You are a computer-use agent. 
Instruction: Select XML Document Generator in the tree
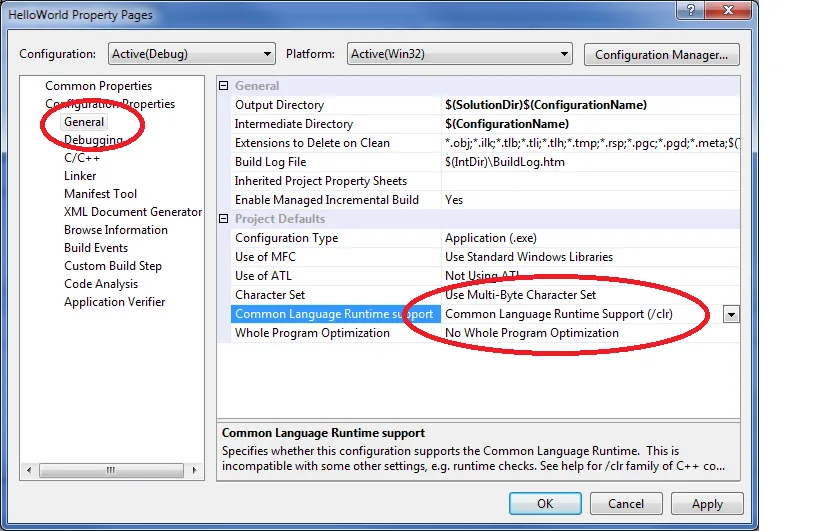(133, 212)
